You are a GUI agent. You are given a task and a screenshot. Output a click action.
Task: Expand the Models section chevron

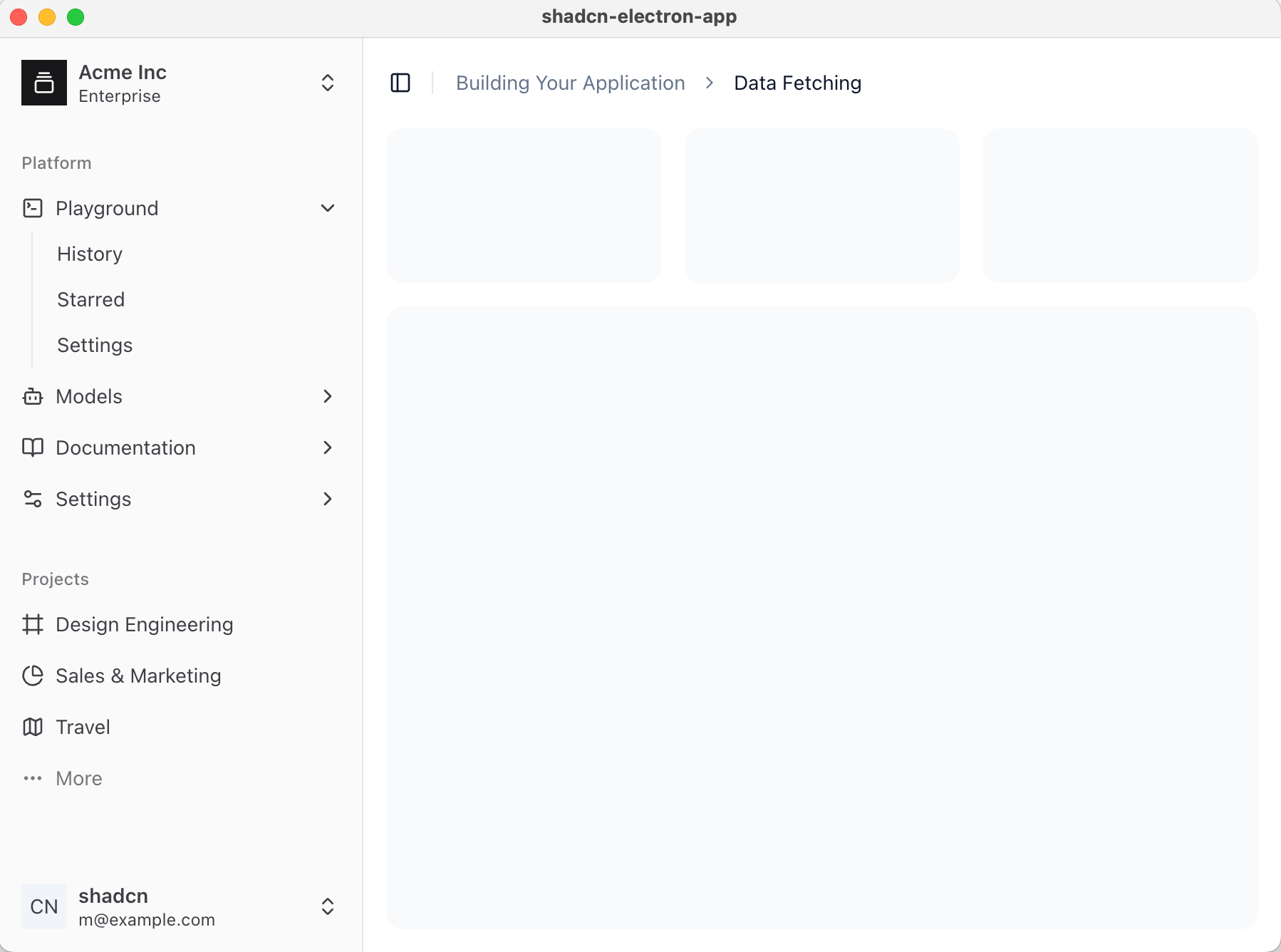pos(328,396)
